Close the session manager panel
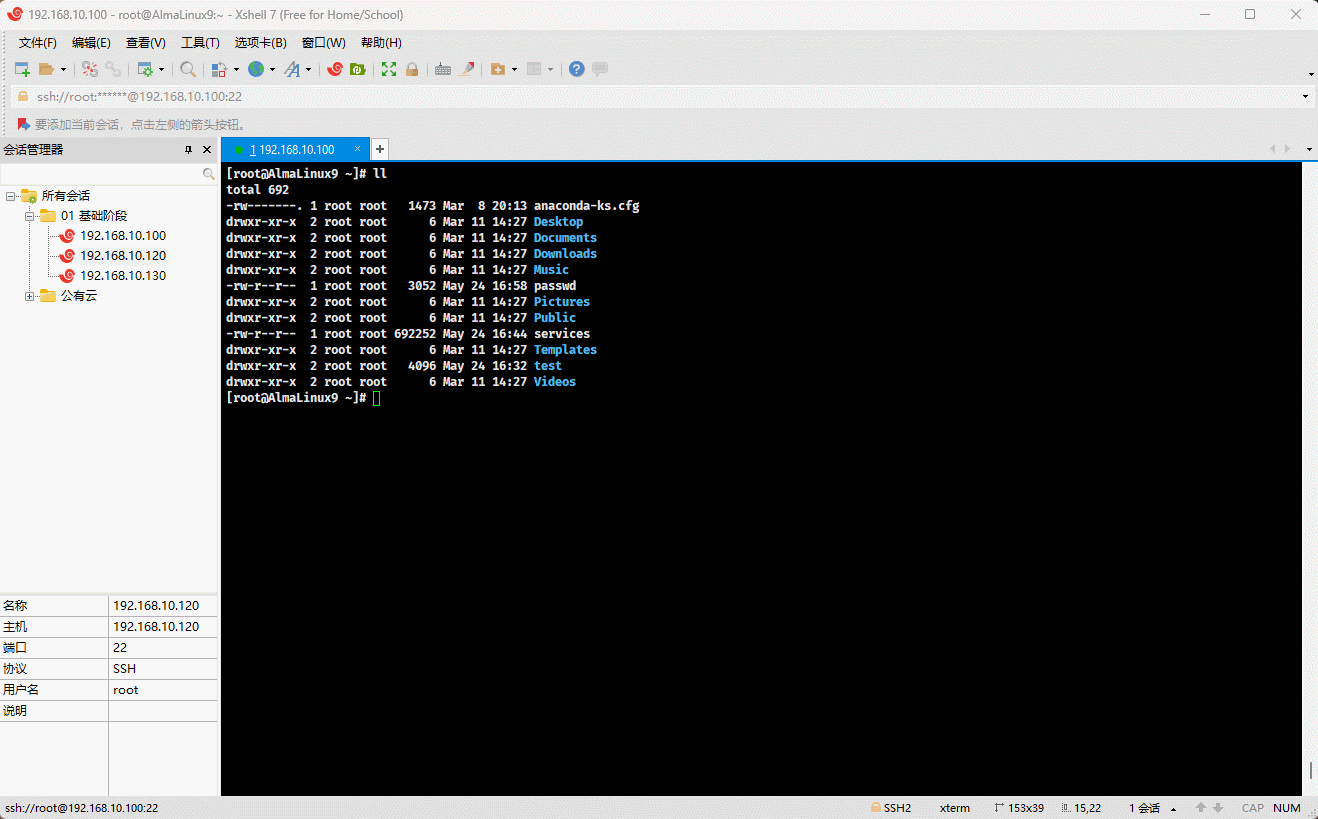The image size is (1318, 819). tap(207, 150)
